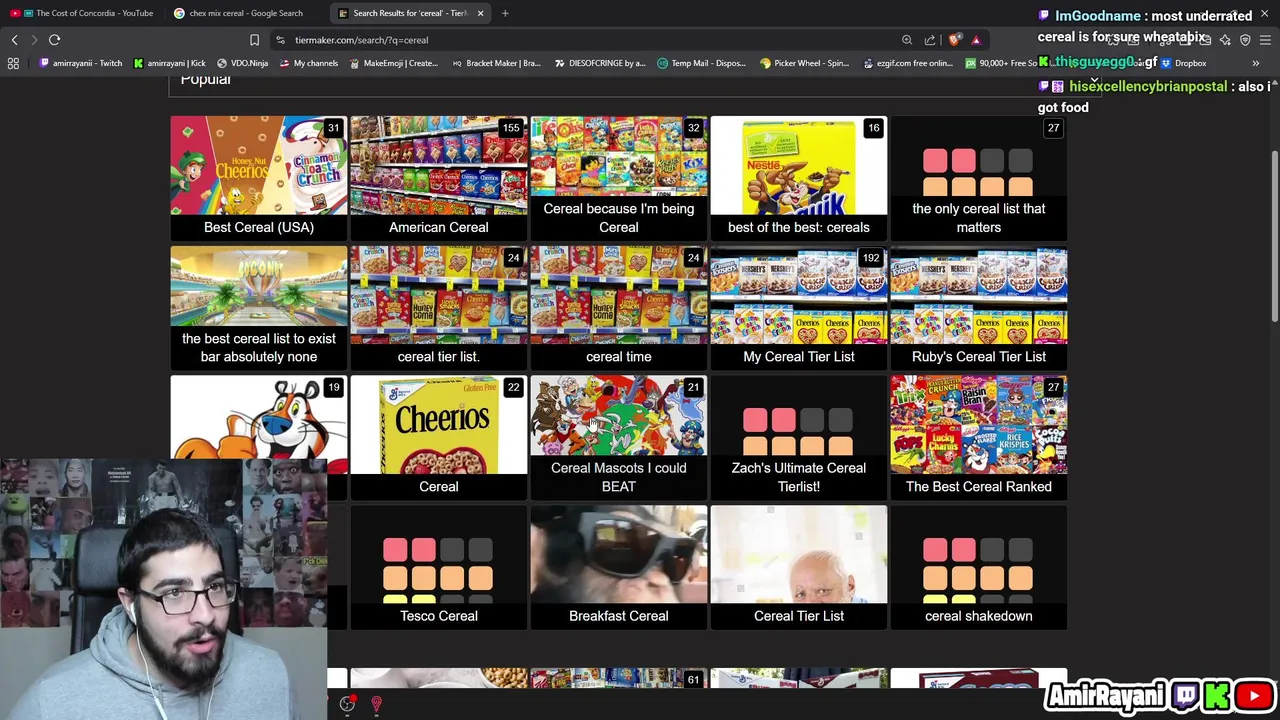
Task: Open The Best Cereal Ranked template
Action: pos(978,438)
